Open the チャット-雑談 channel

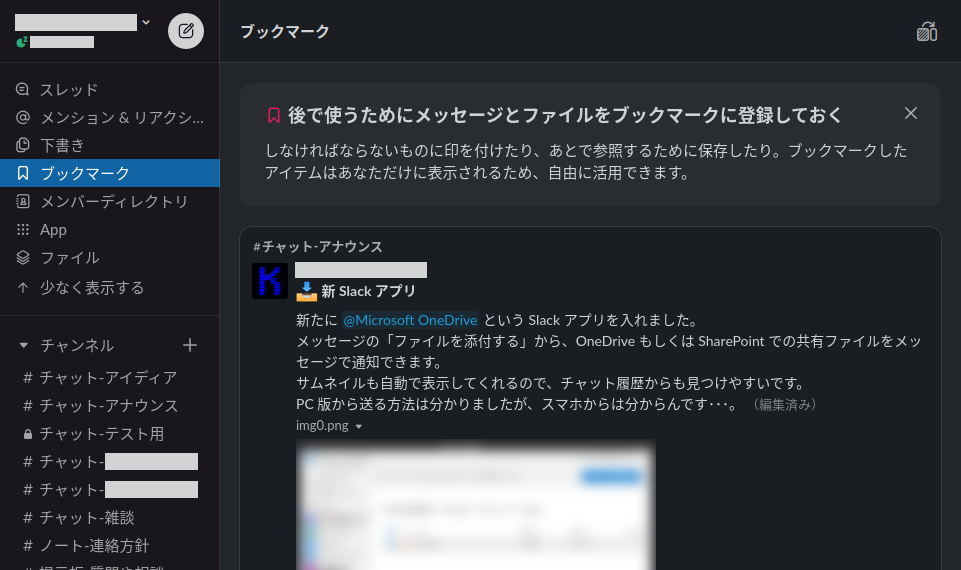click(110, 518)
